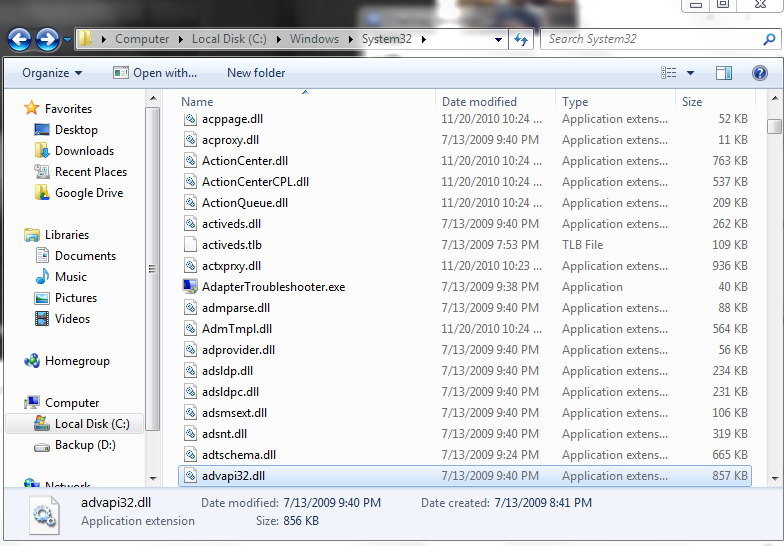Select file AdmTmpl.dll

pyautogui.click(x=236, y=329)
